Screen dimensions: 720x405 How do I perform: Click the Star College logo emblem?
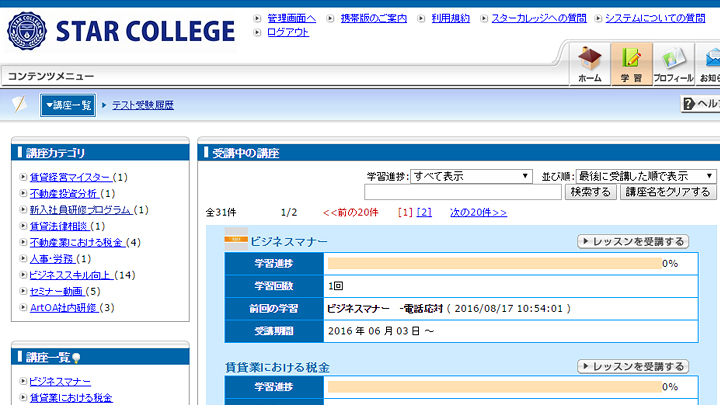27,32
